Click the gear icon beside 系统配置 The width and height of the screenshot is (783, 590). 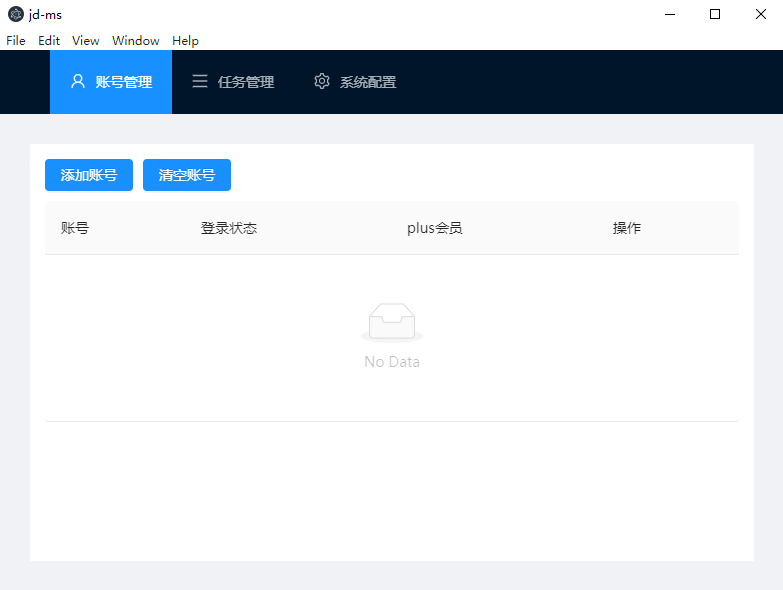(322, 82)
